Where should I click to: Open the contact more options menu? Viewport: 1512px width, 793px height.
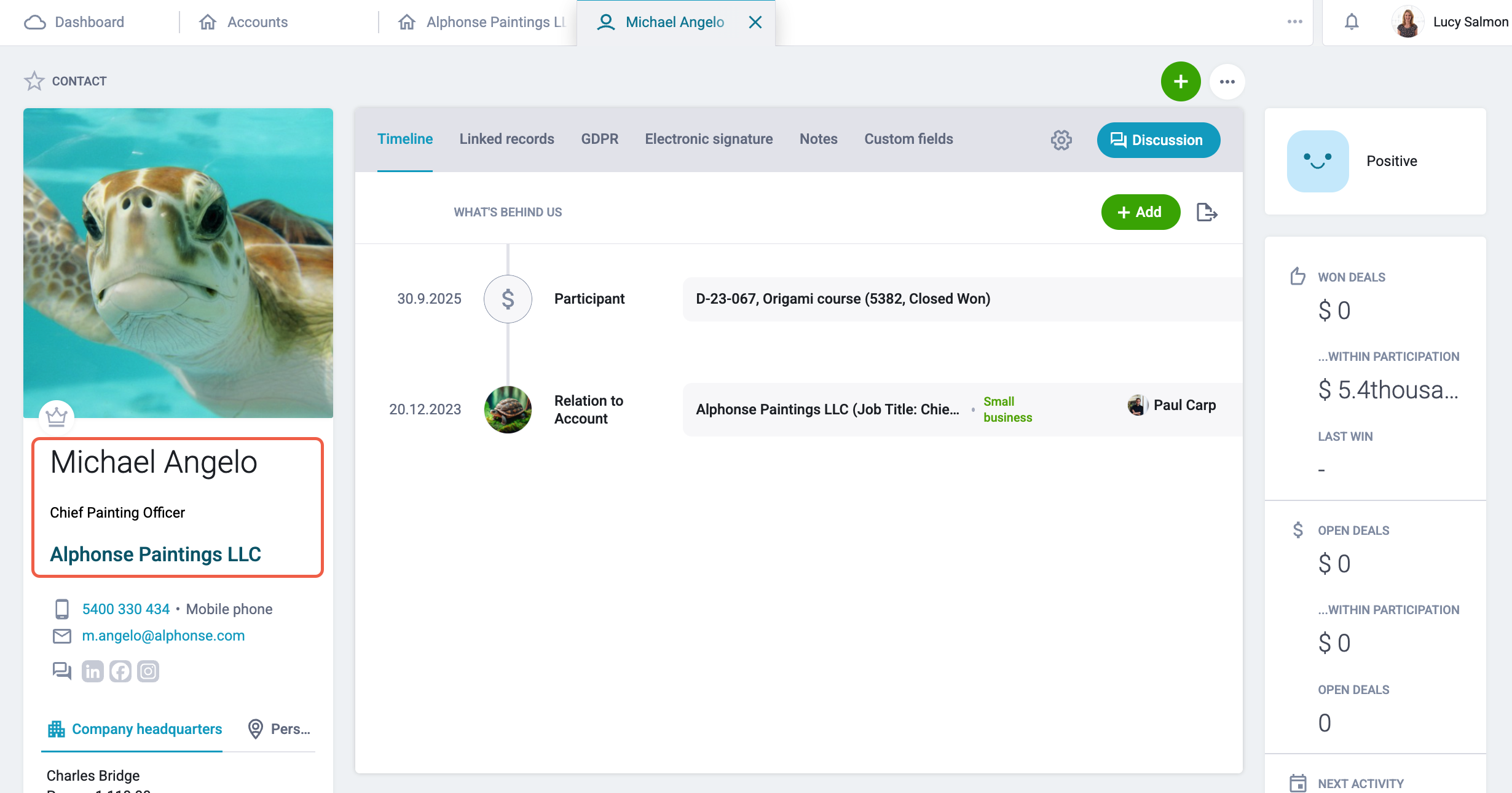point(1227,81)
